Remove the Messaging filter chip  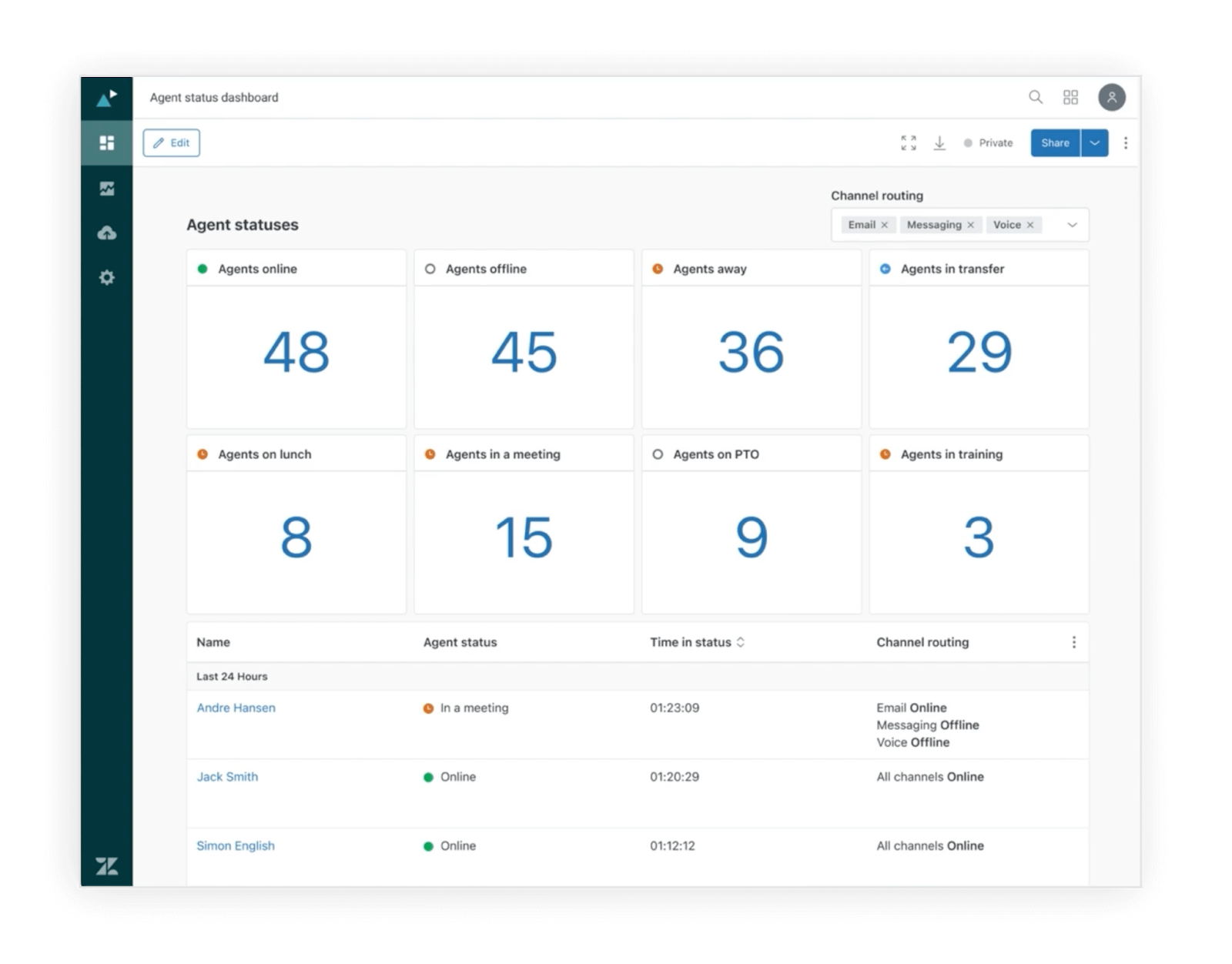pyautogui.click(x=970, y=225)
